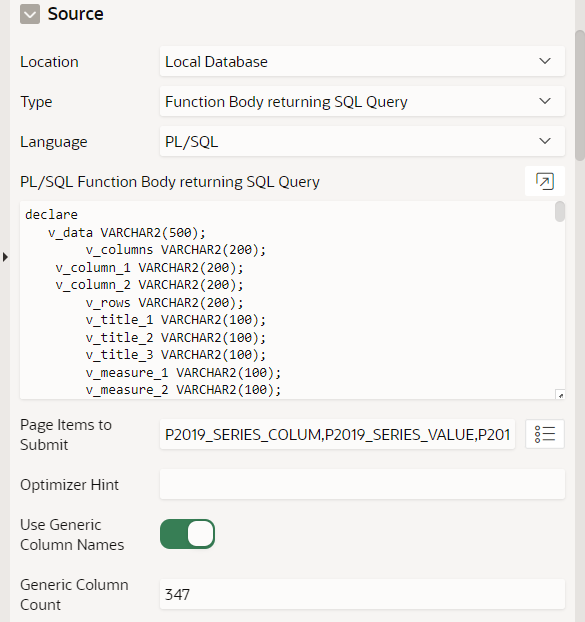Toggle Use Generic Column Names switch
Viewport: 585px width, 622px height.
pyautogui.click(x=187, y=534)
